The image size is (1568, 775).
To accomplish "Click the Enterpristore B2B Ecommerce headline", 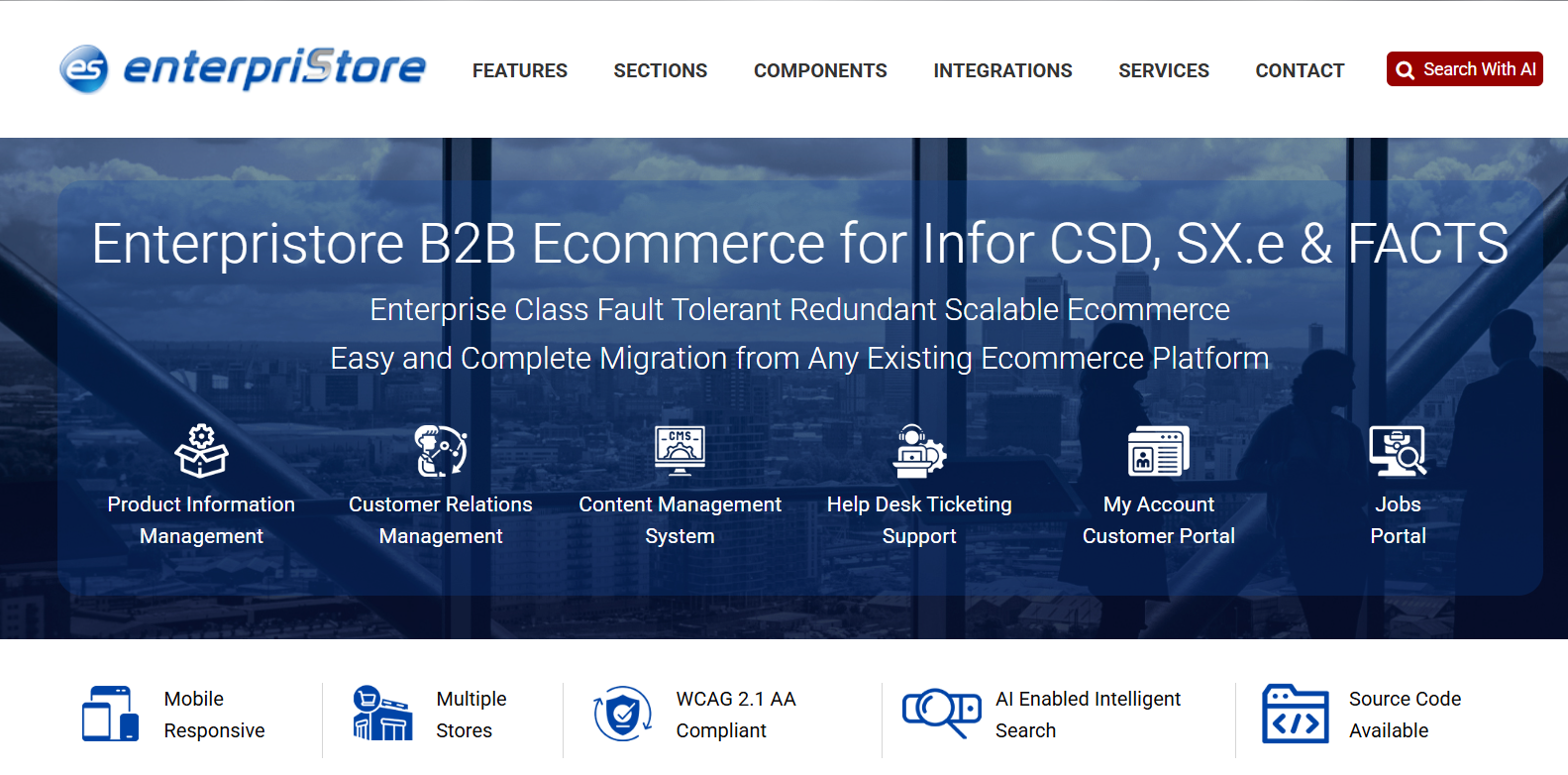I will [x=800, y=244].
